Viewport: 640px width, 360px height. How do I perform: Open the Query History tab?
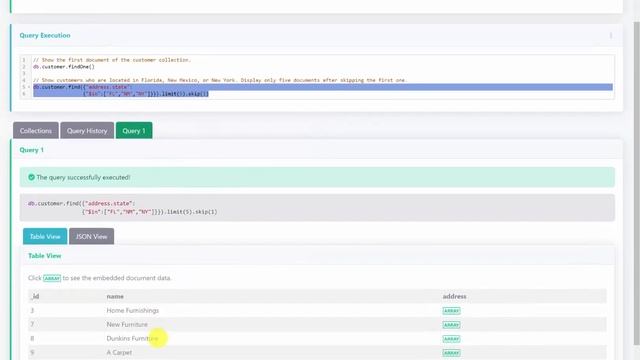(87, 131)
